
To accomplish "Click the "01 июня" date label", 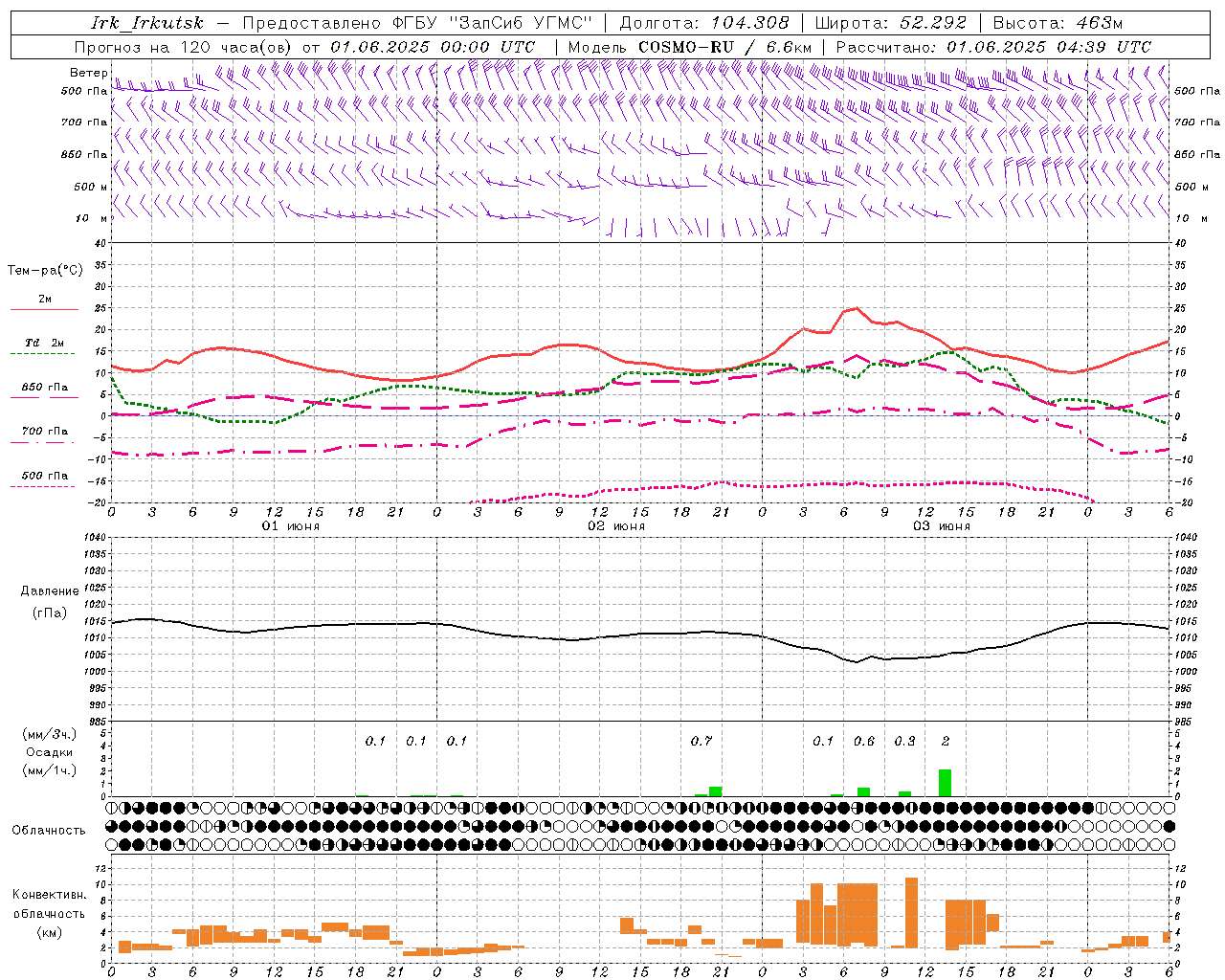I will coord(291,526).
